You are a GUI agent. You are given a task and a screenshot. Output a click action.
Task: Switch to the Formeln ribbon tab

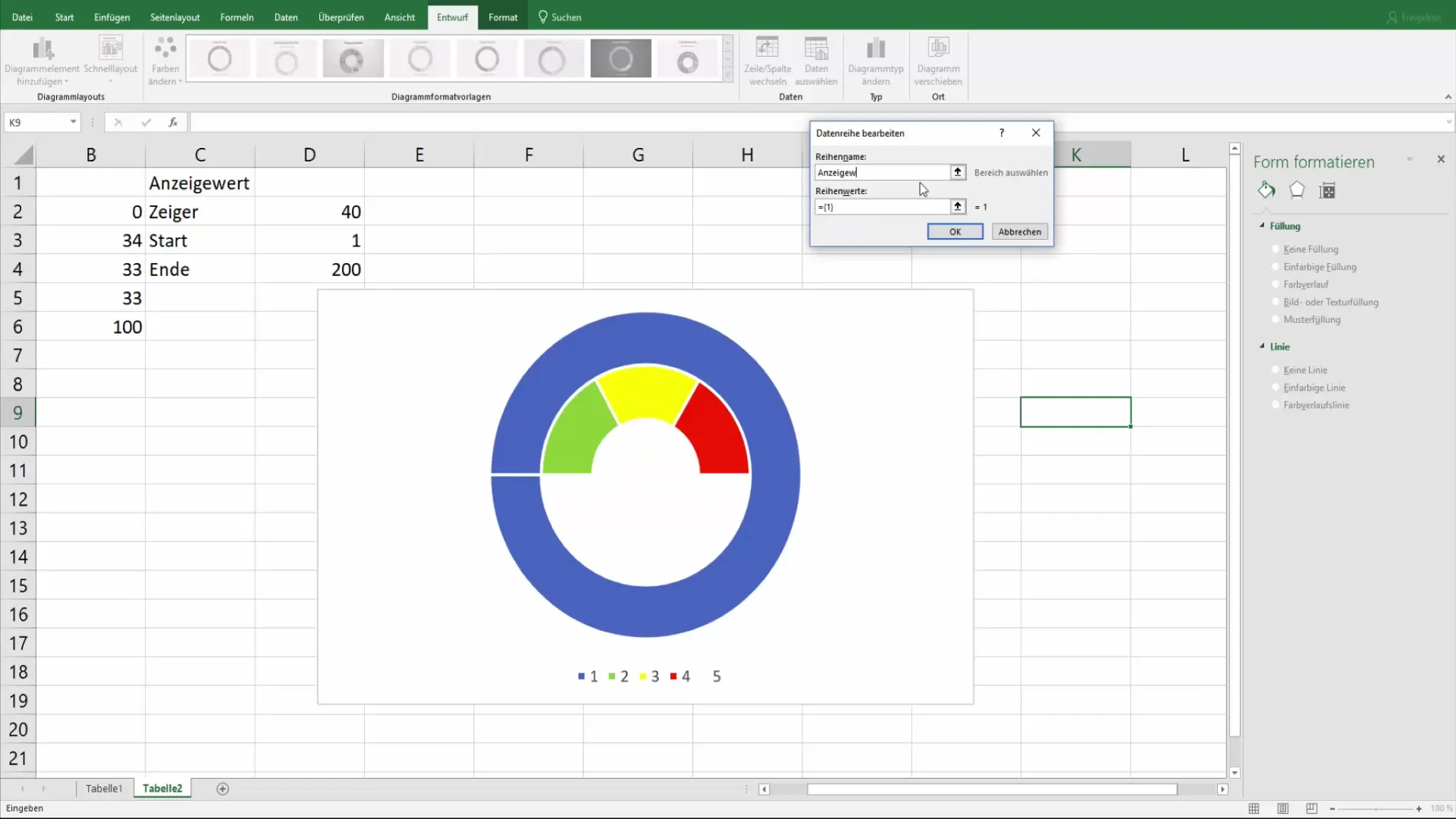pos(237,17)
